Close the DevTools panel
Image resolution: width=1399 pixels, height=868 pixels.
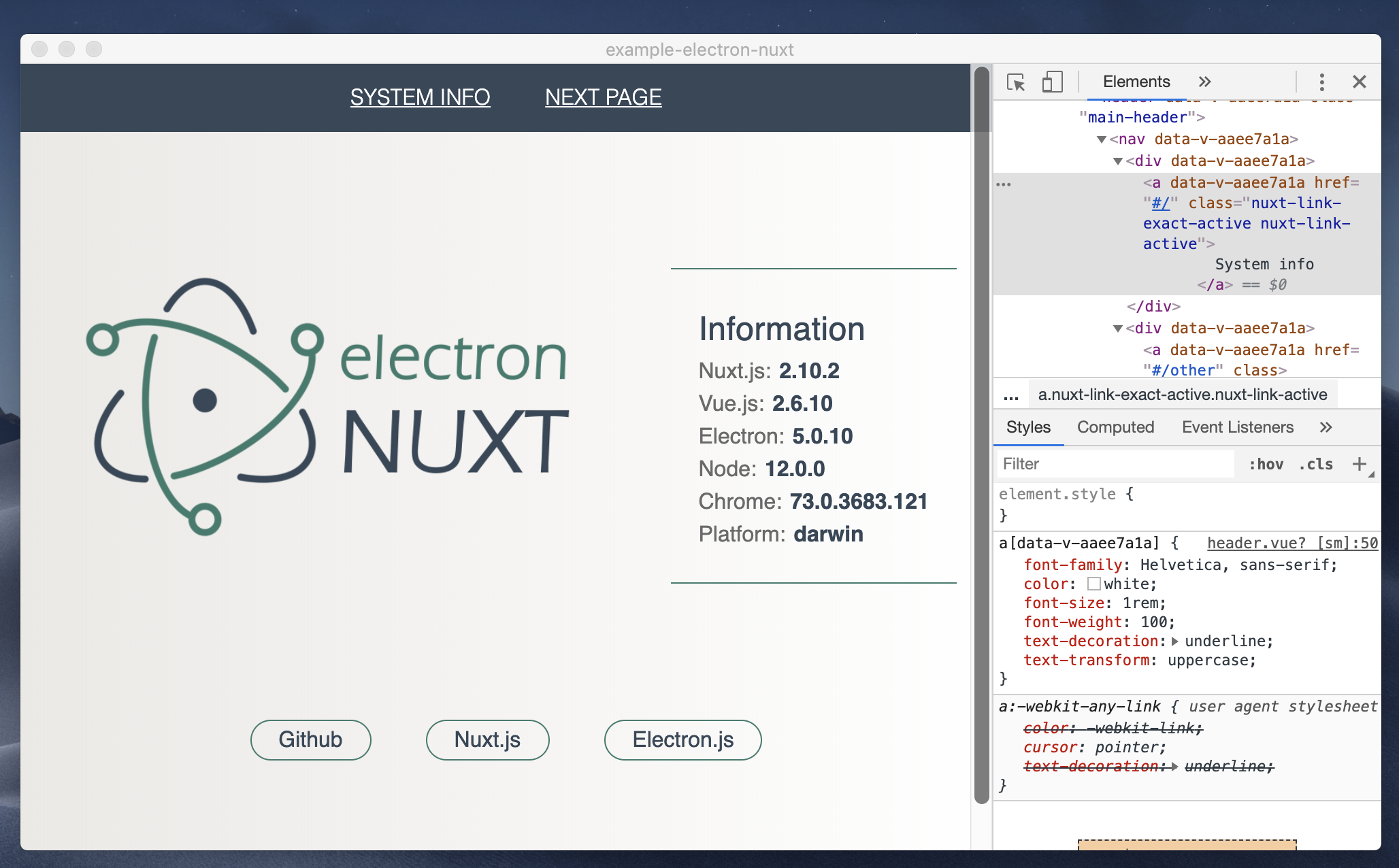pyautogui.click(x=1360, y=82)
